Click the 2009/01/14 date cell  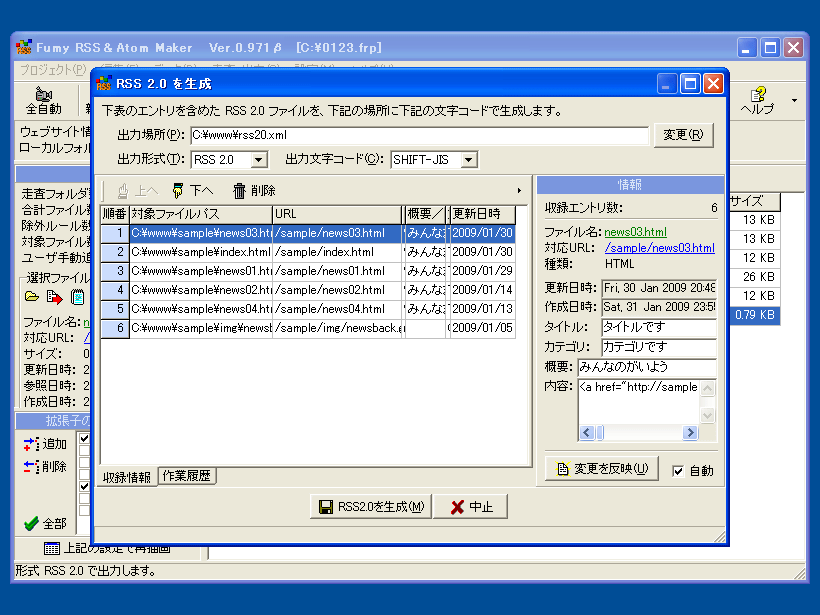click(482, 290)
